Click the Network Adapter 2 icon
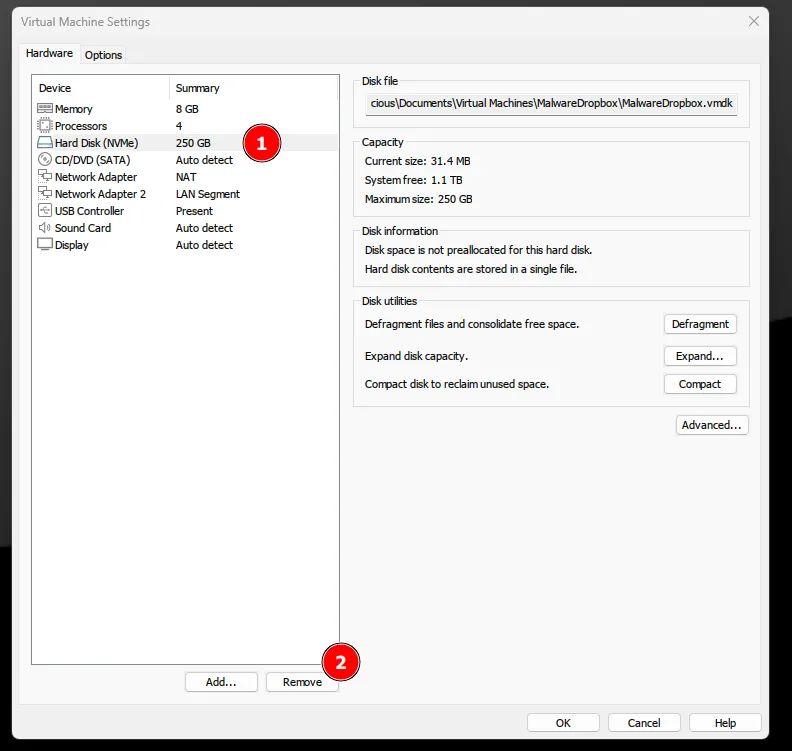This screenshot has height=751, width=792. 45,194
